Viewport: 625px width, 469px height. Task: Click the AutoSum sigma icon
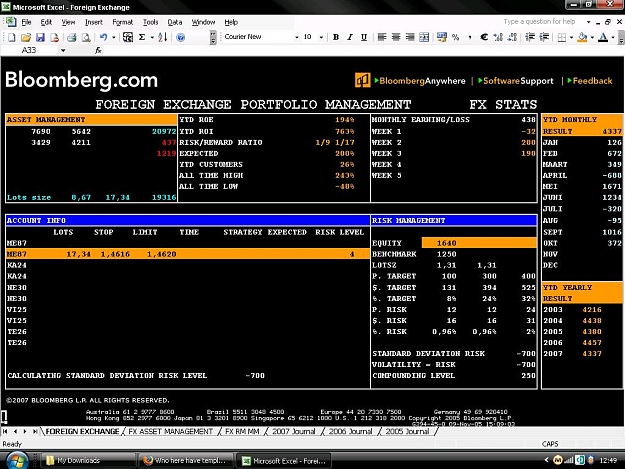point(142,37)
